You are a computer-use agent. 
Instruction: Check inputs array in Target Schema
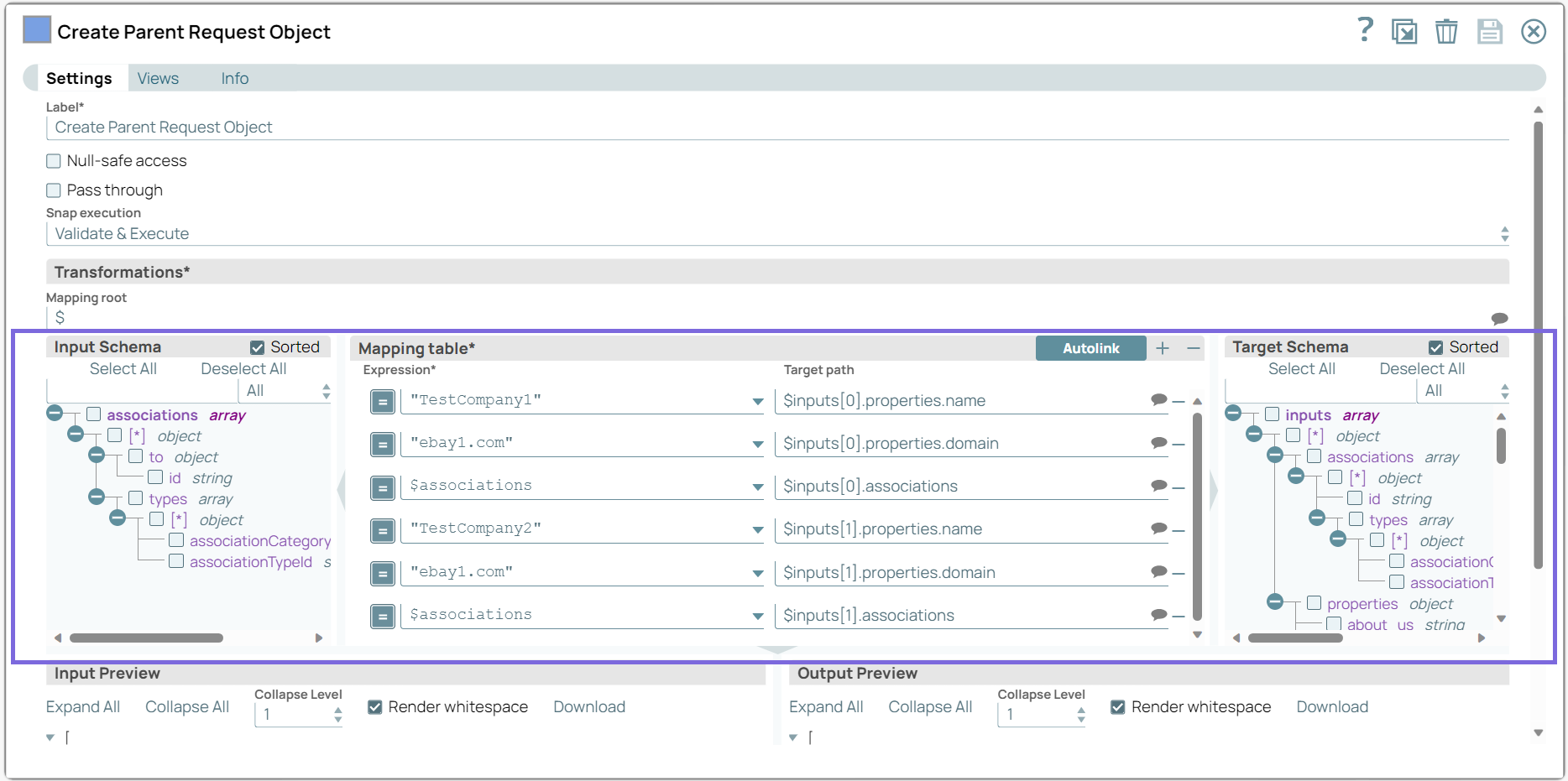pyautogui.click(x=1273, y=414)
